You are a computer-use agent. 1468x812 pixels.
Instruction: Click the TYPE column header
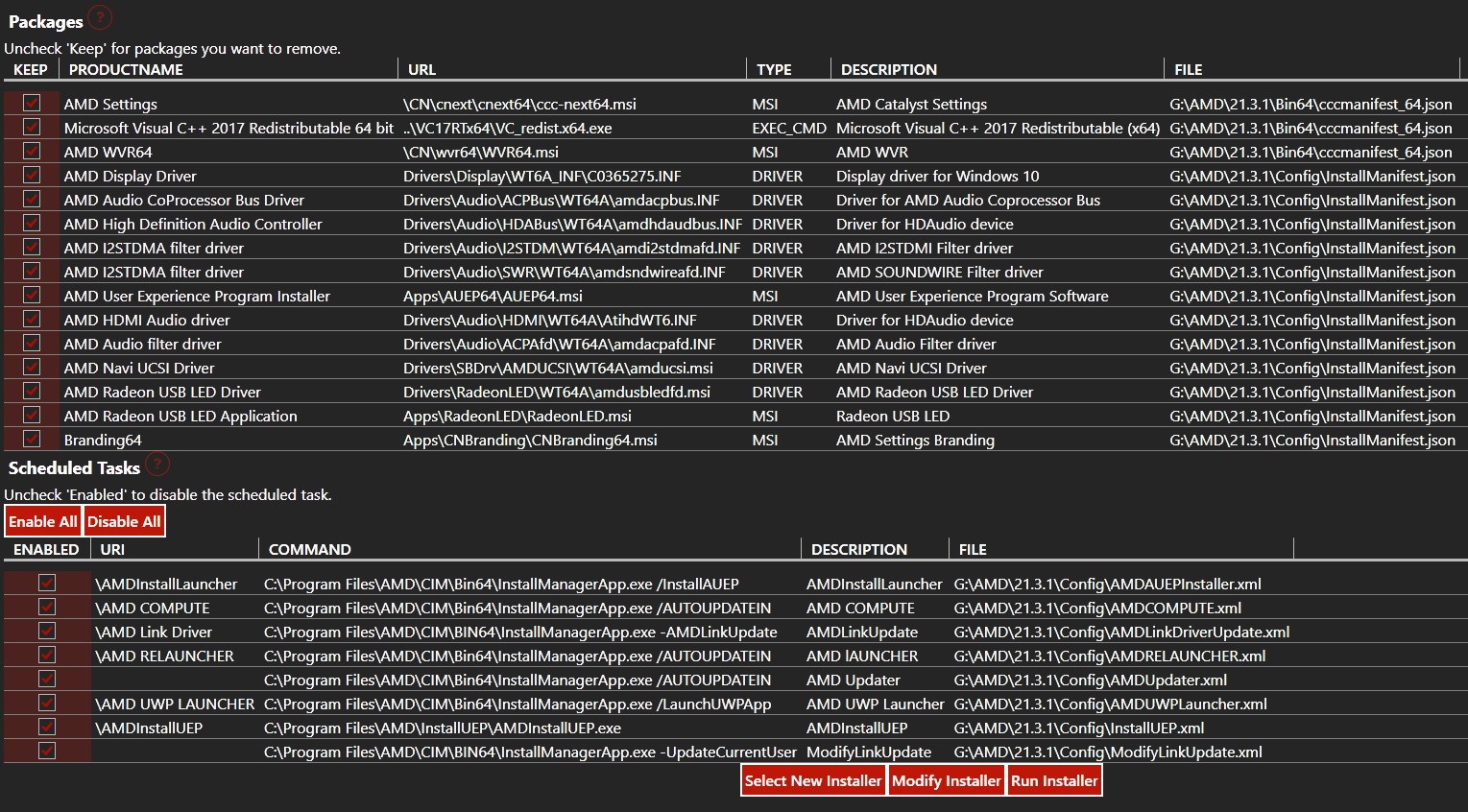pyautogui.click(x=774, y=69)
